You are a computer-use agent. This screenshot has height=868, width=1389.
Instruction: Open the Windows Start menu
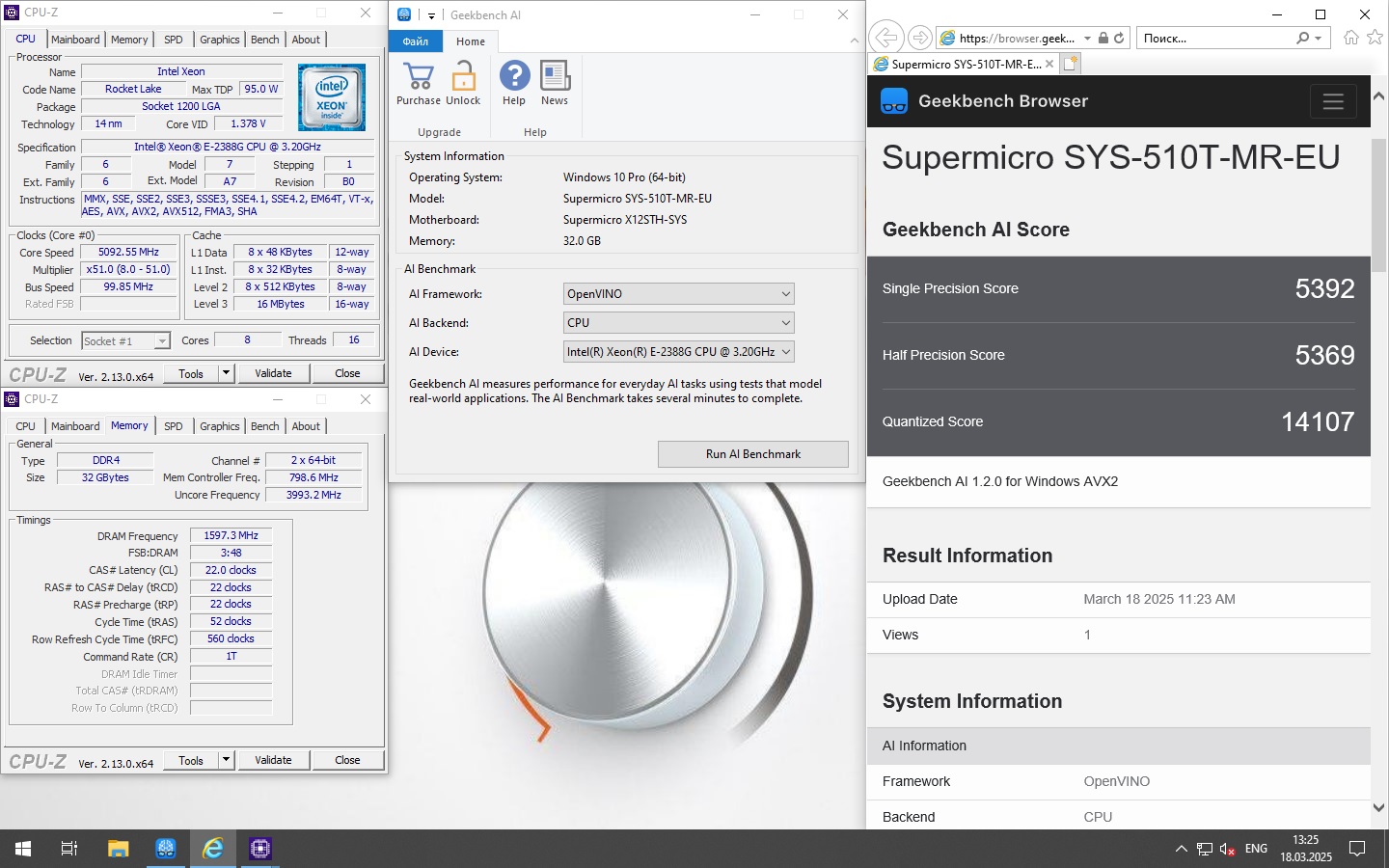click(23, 849)
